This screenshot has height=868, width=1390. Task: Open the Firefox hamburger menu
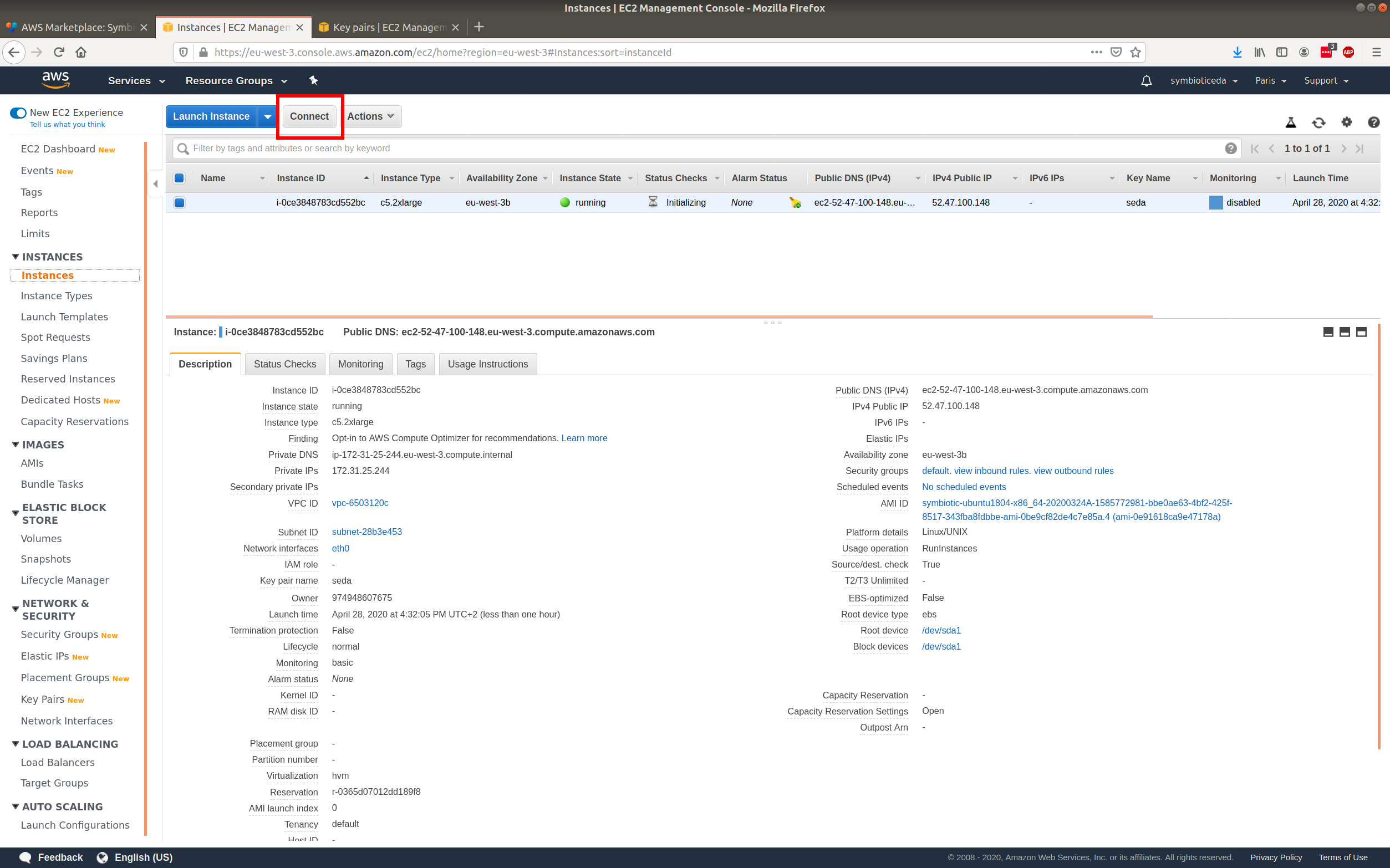click(x=1376, y=52)
